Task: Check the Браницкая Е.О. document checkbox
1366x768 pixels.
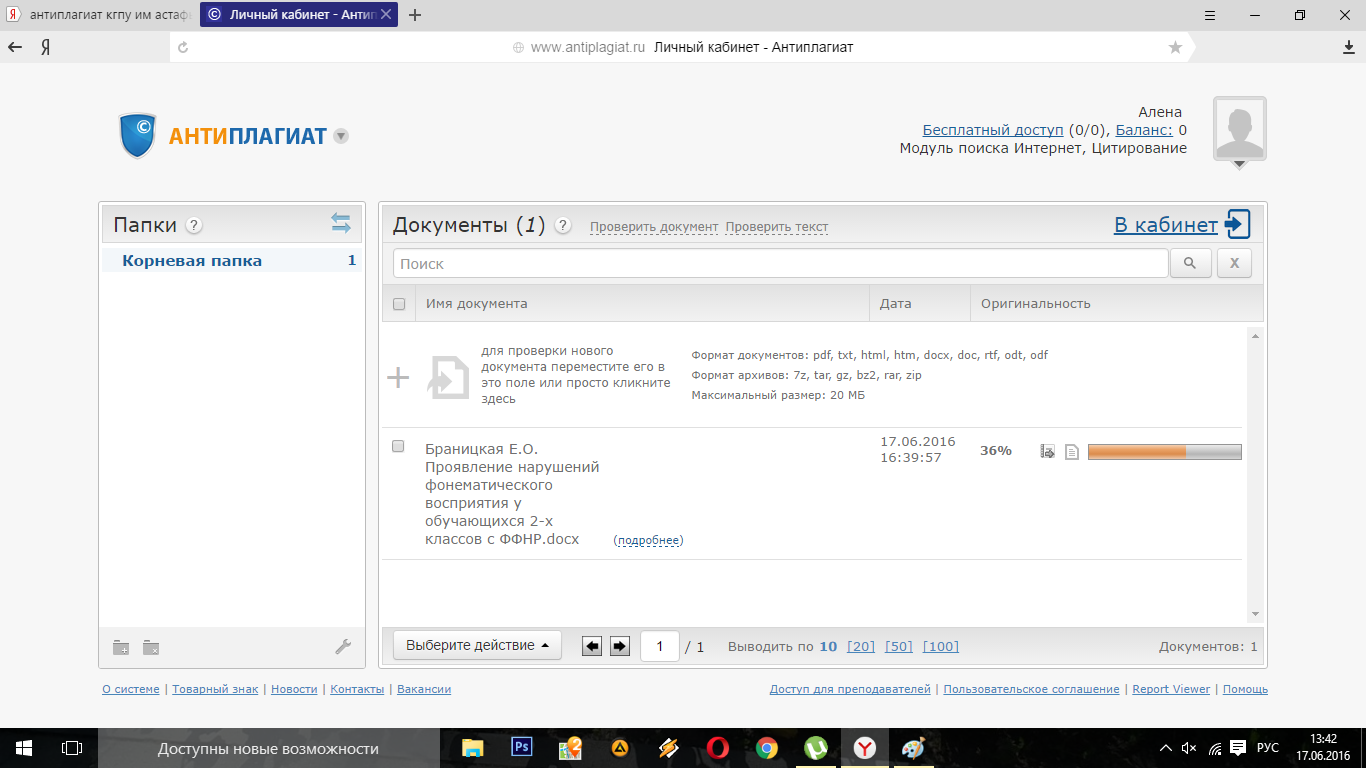Action: pyautogui.click(x=399, y=446)
